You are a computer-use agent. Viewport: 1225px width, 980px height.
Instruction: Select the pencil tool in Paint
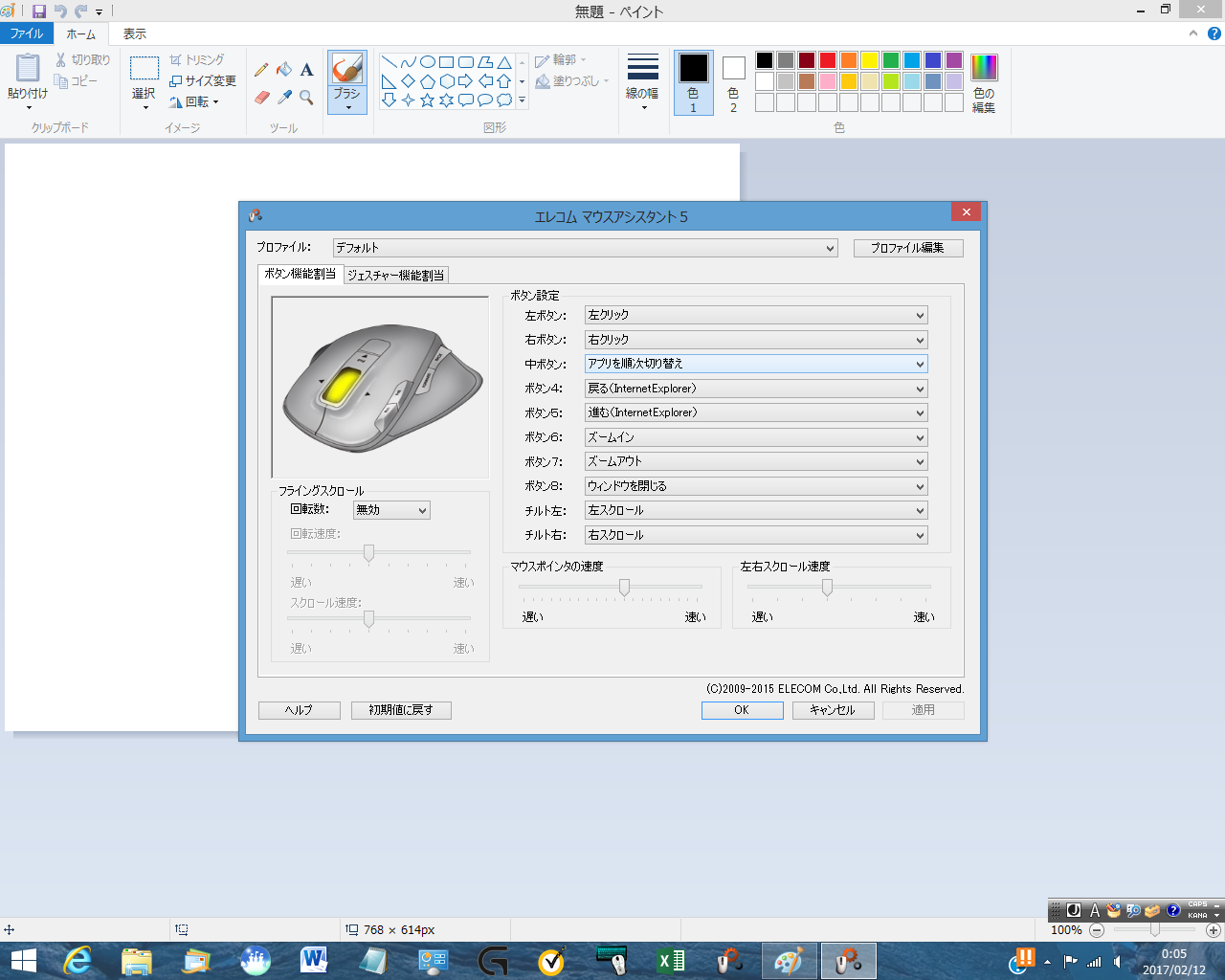(261, 70)
